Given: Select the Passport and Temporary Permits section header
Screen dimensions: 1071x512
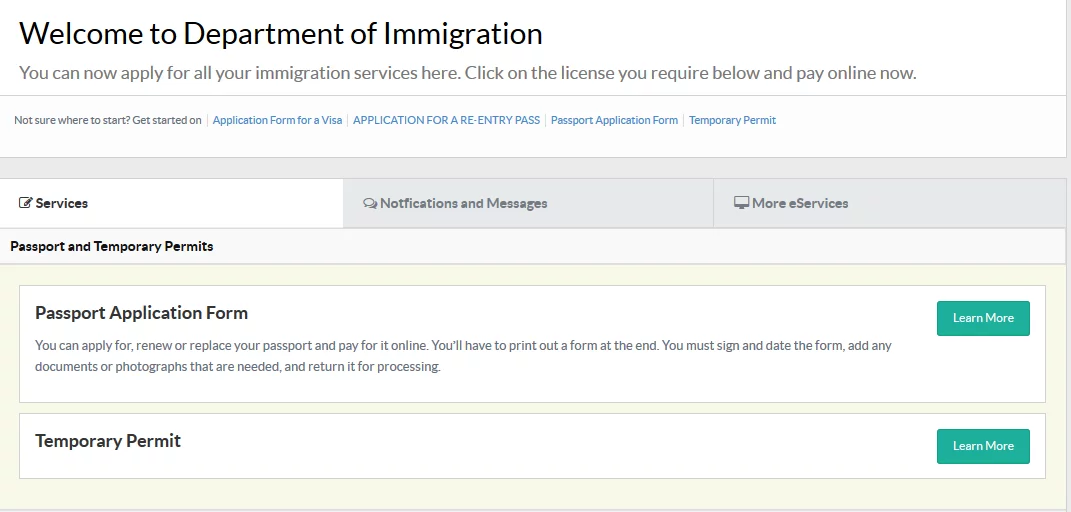Looking at the screenshot, I should (111, 246).
